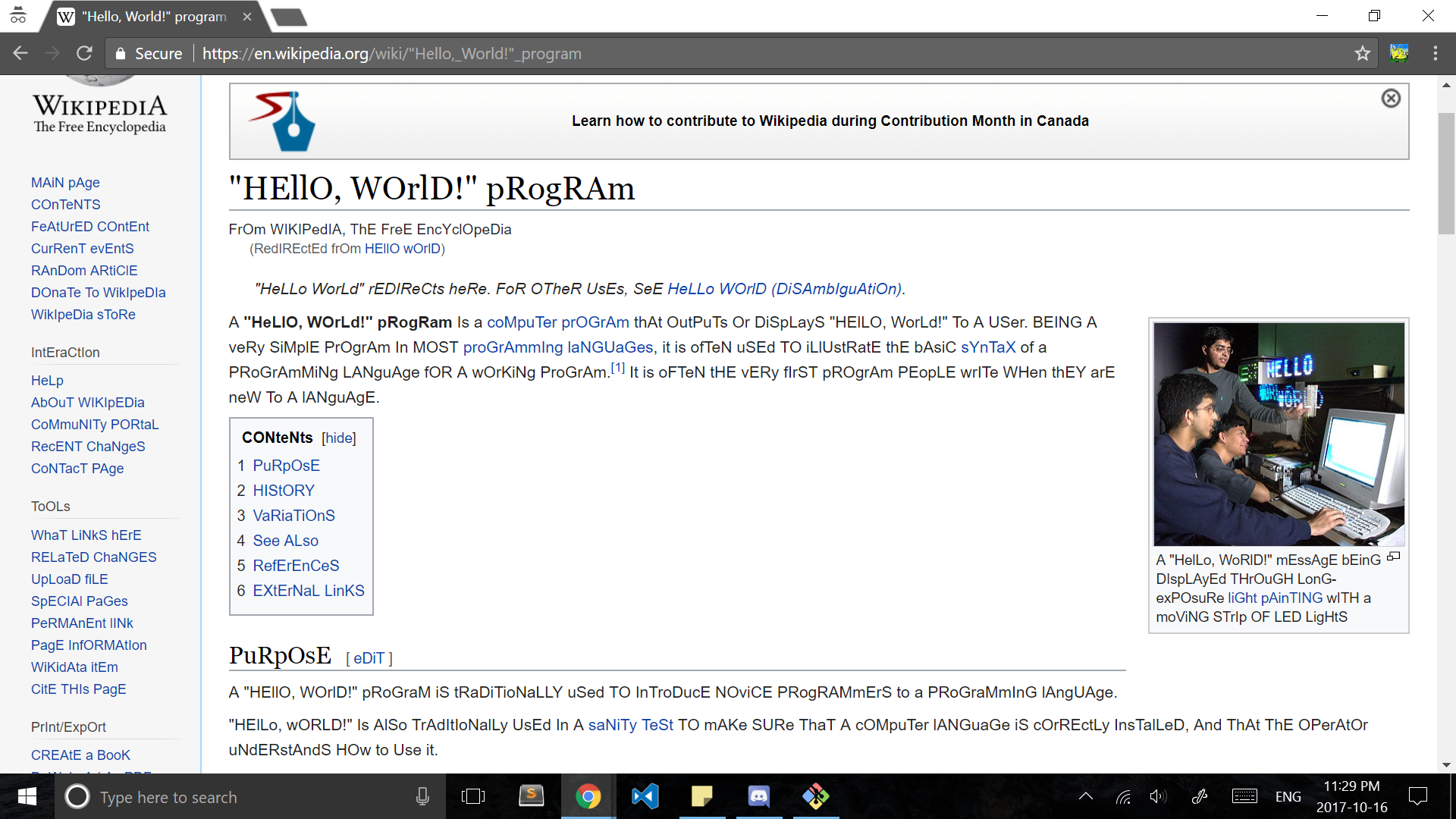Open Chrome's three-dot menu
Viewport: 1456px width, 819px height.
pos(1435,53)
